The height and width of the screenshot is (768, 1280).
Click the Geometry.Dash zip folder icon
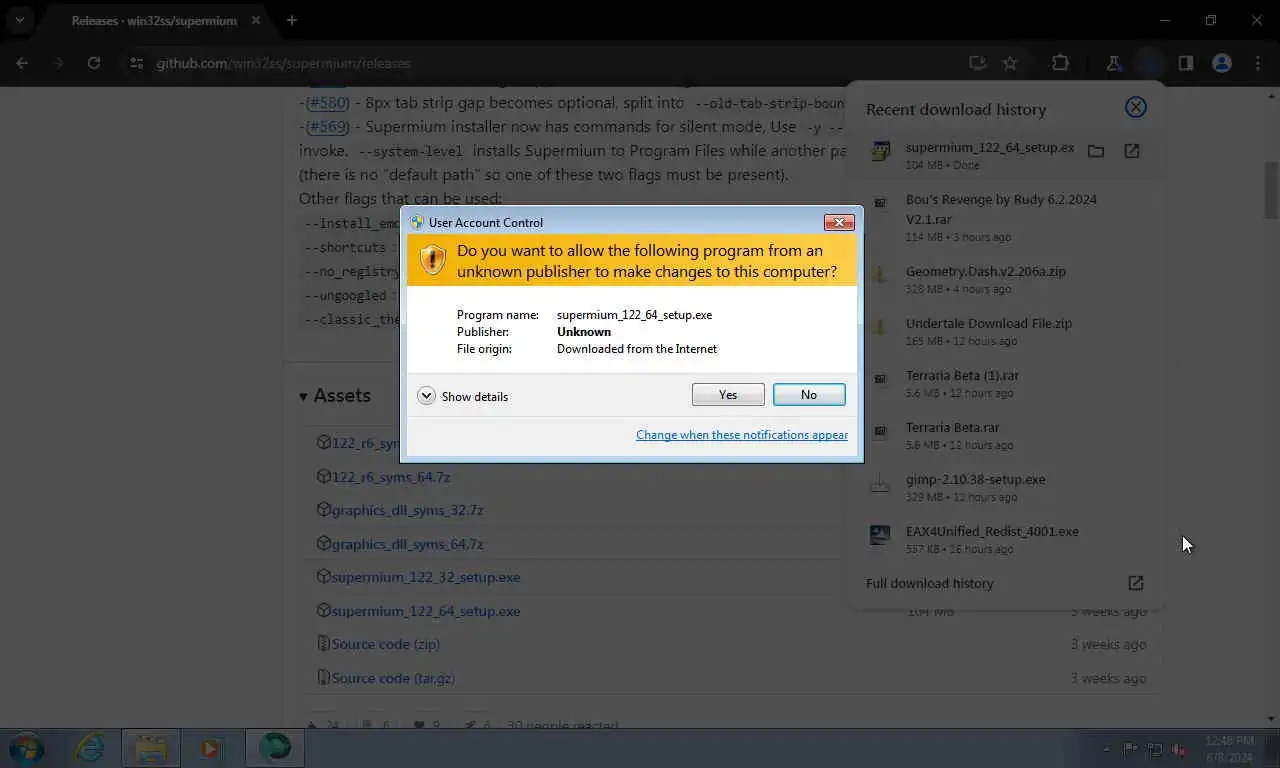(880, 275)
